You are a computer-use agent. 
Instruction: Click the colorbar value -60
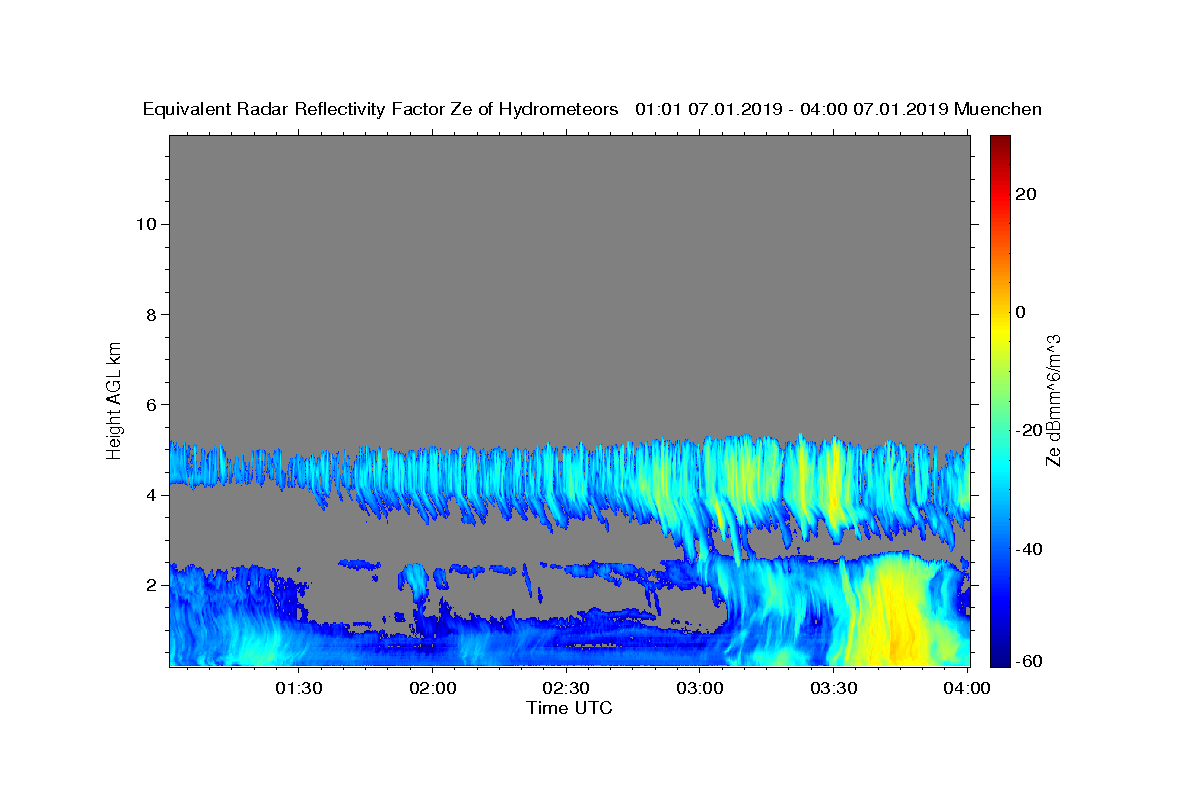[1029, 661]
